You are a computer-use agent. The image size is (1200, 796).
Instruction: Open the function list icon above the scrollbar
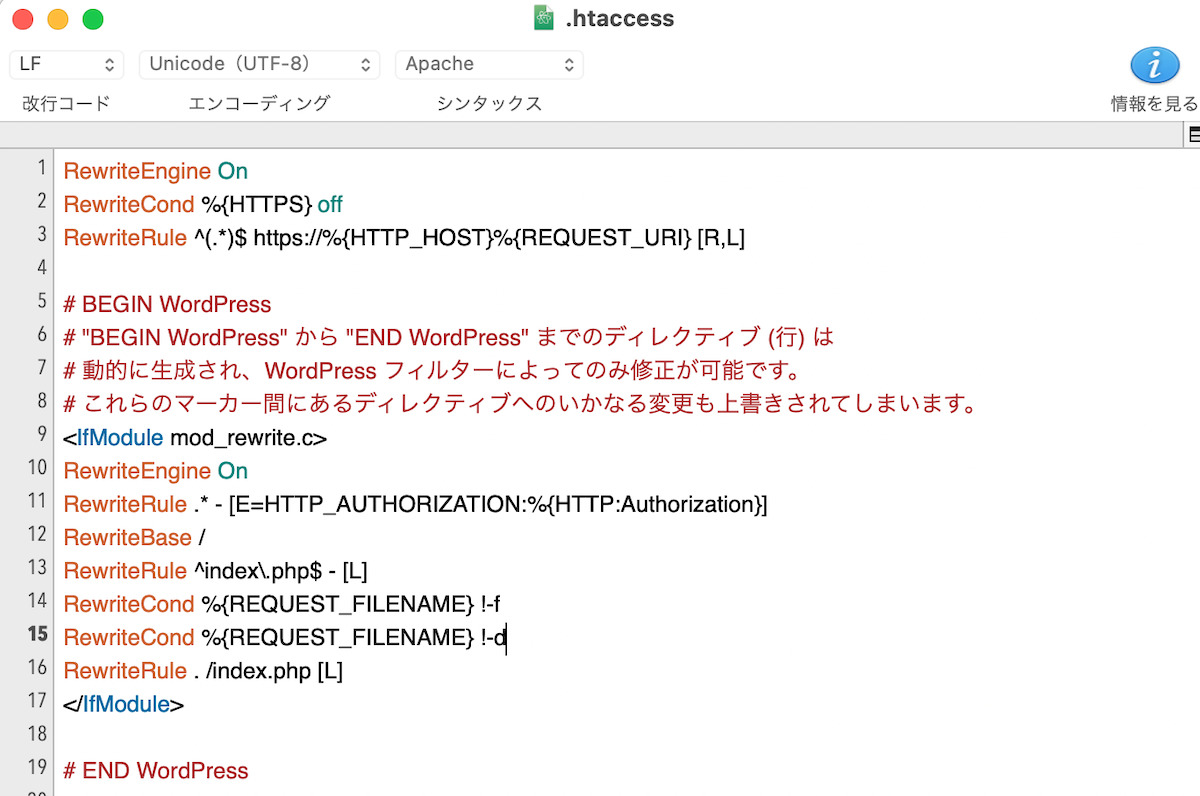[x=1192, y=133]
